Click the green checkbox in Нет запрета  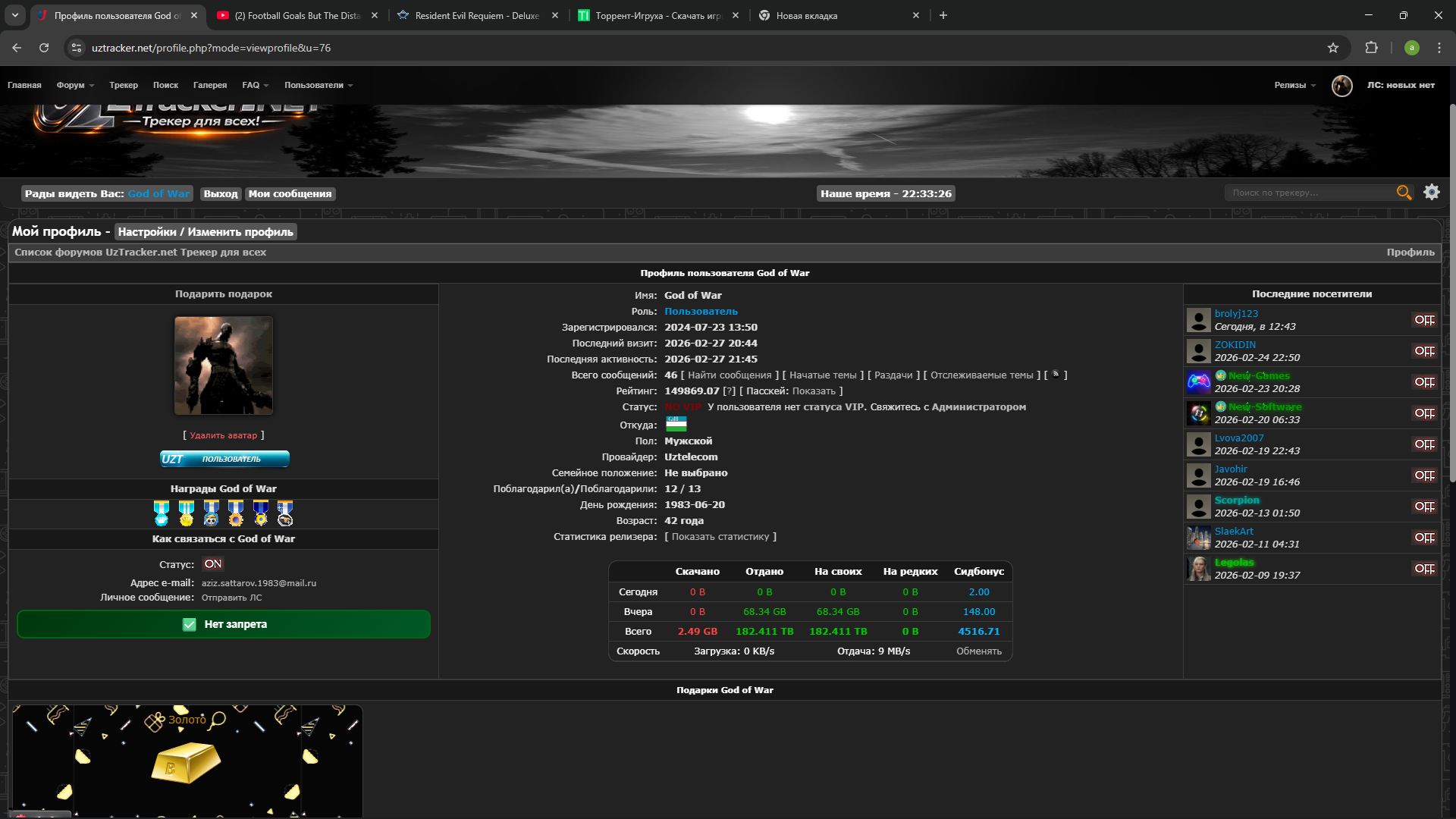pyautogui.click(x=190, y=624)
